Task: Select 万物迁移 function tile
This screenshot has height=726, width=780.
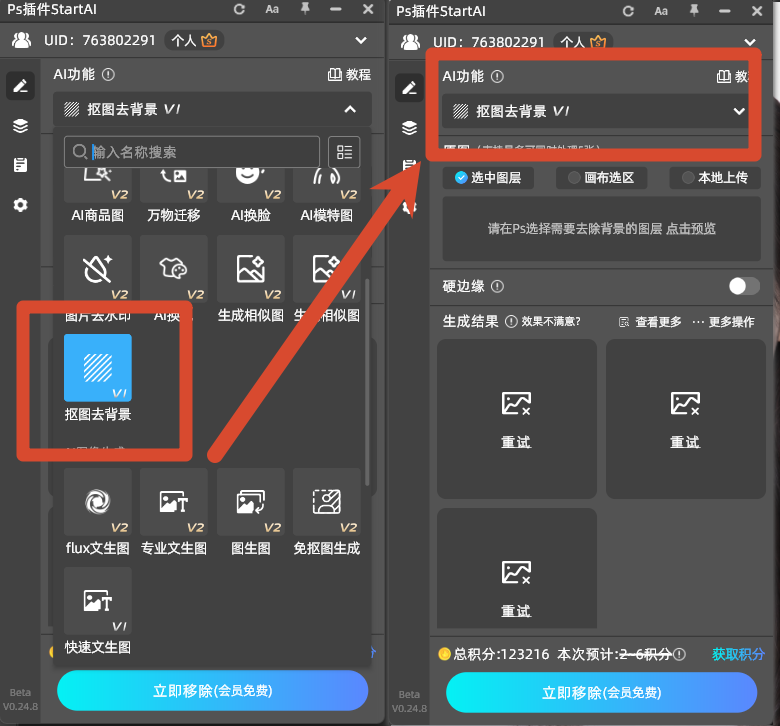Action: point(174,195)
